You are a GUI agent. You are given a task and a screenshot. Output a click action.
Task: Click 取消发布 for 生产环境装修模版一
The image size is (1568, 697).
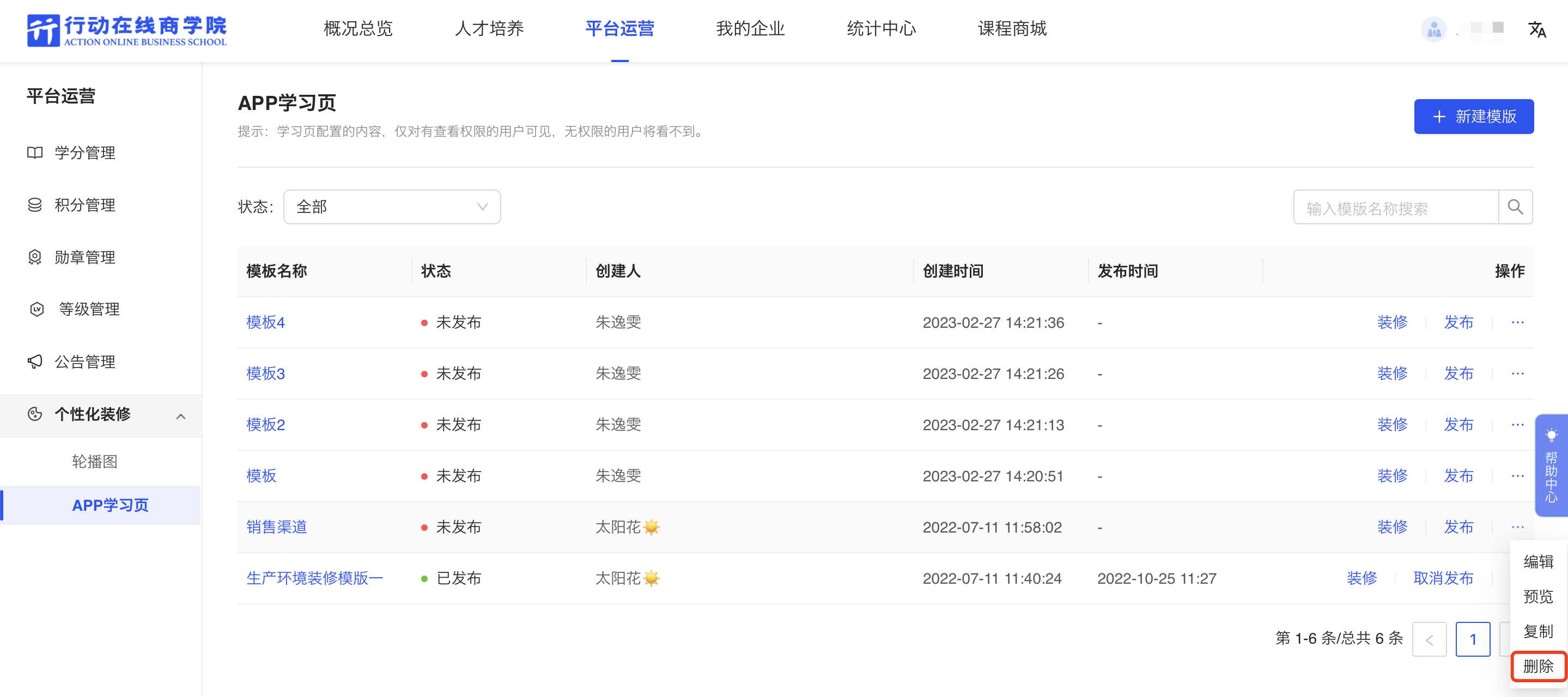point(1443,578)
